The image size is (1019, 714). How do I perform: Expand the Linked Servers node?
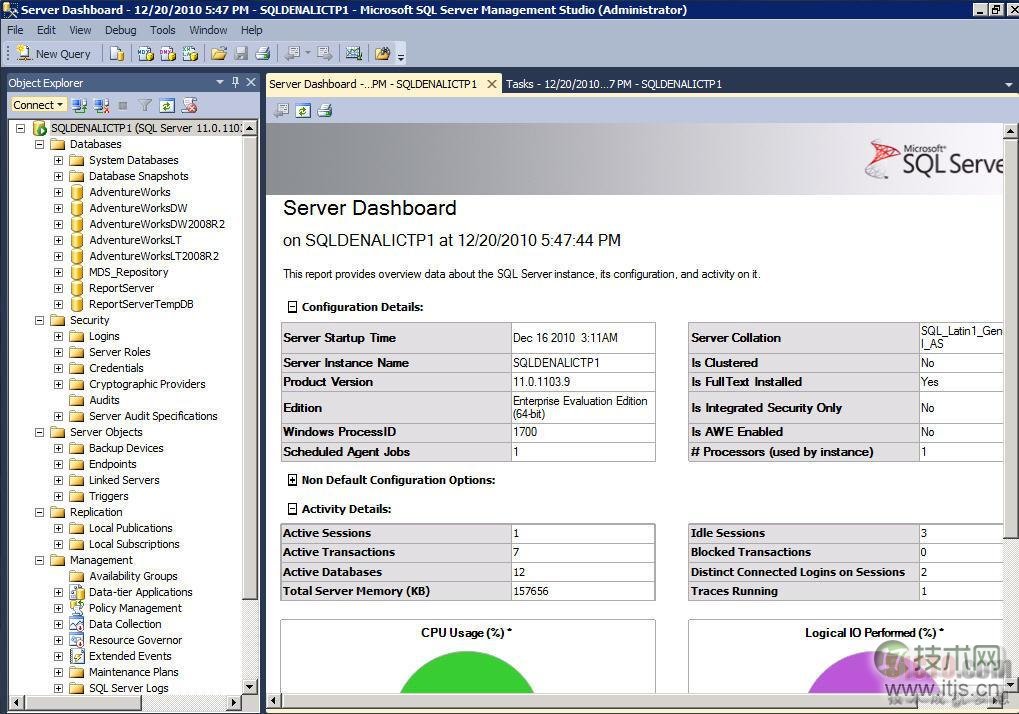coord(58,480)
